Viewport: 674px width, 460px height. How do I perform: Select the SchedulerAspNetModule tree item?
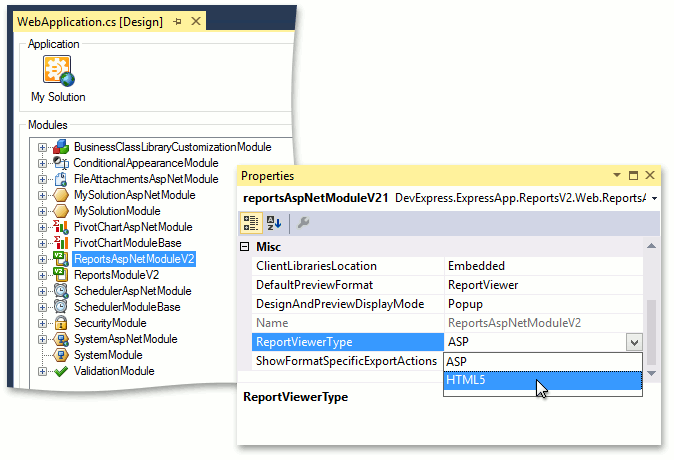point(132,291)
